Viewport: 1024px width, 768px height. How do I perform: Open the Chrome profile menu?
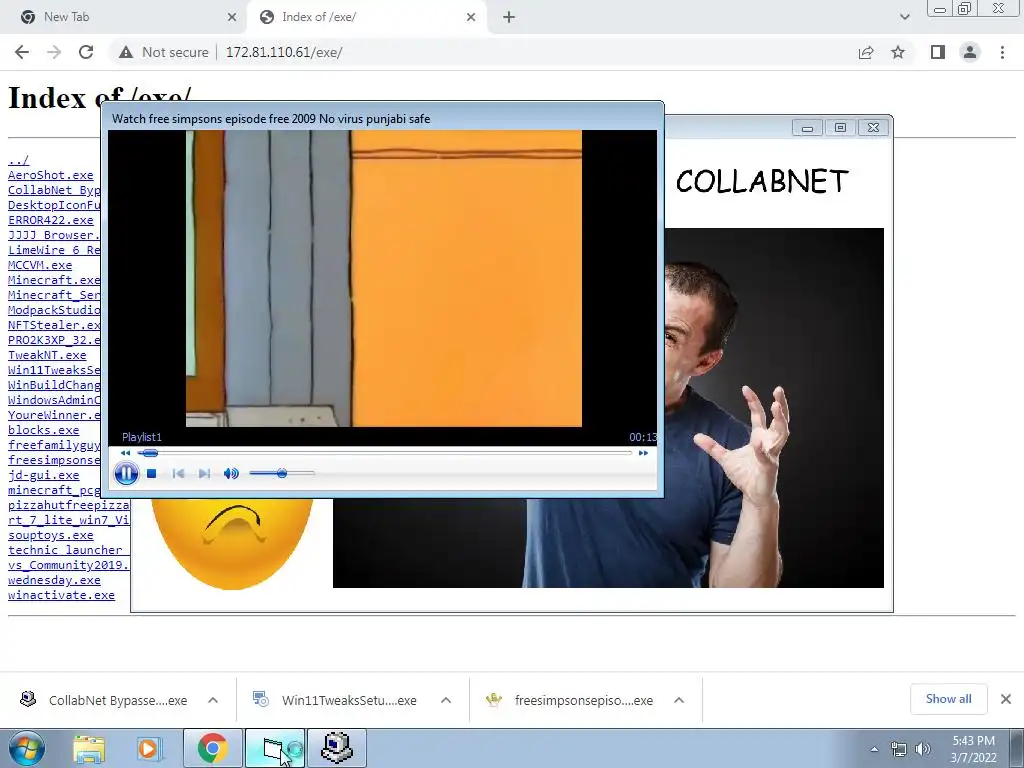pos(970,52)
